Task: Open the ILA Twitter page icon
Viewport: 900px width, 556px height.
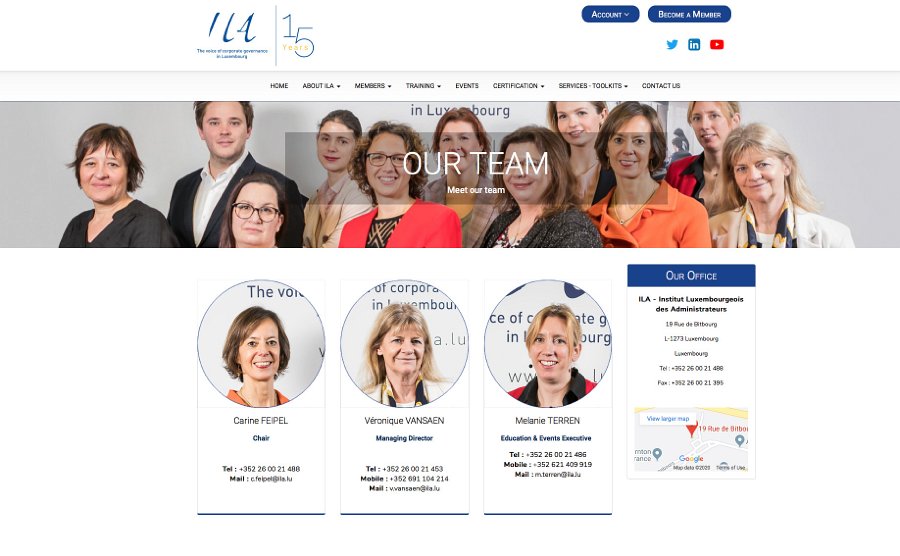Action: click(x=672, y=45)
